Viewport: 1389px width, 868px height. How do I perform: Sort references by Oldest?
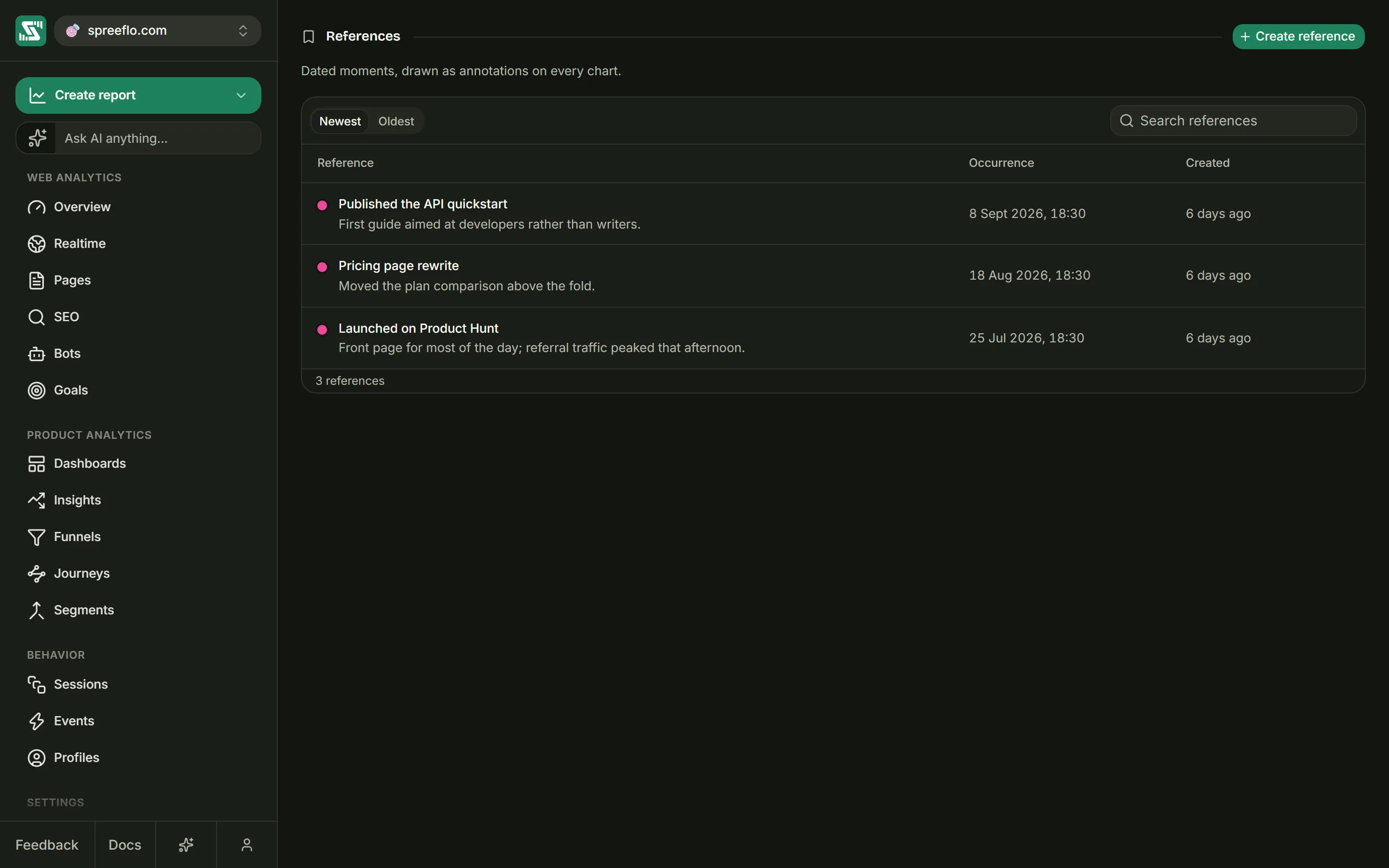pyautogui.click(x=396, y=121)
